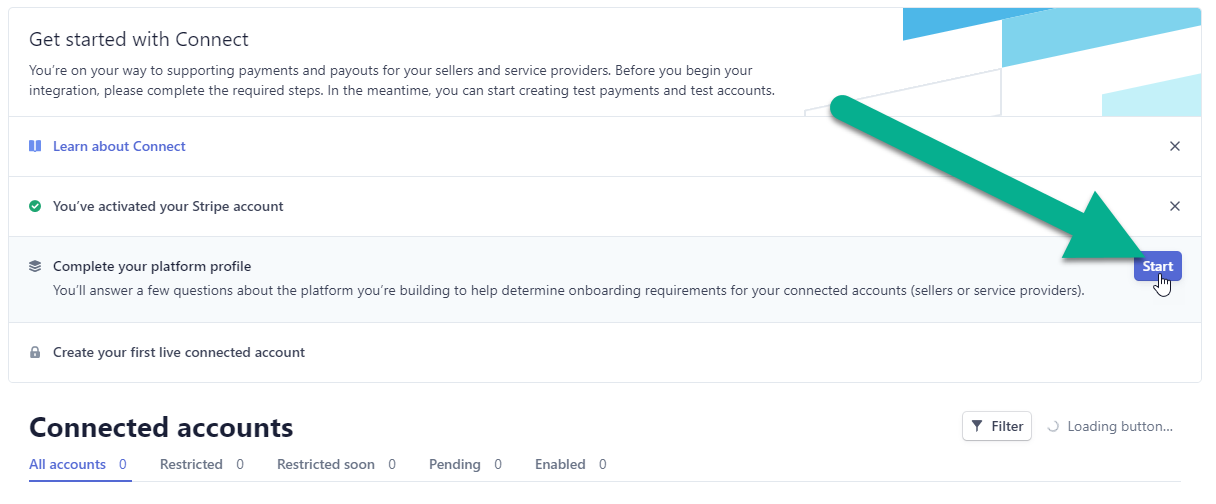This screenshot has width=1216, height=504.
Task: Select the All accounts tab
Action: coord(80,464)
